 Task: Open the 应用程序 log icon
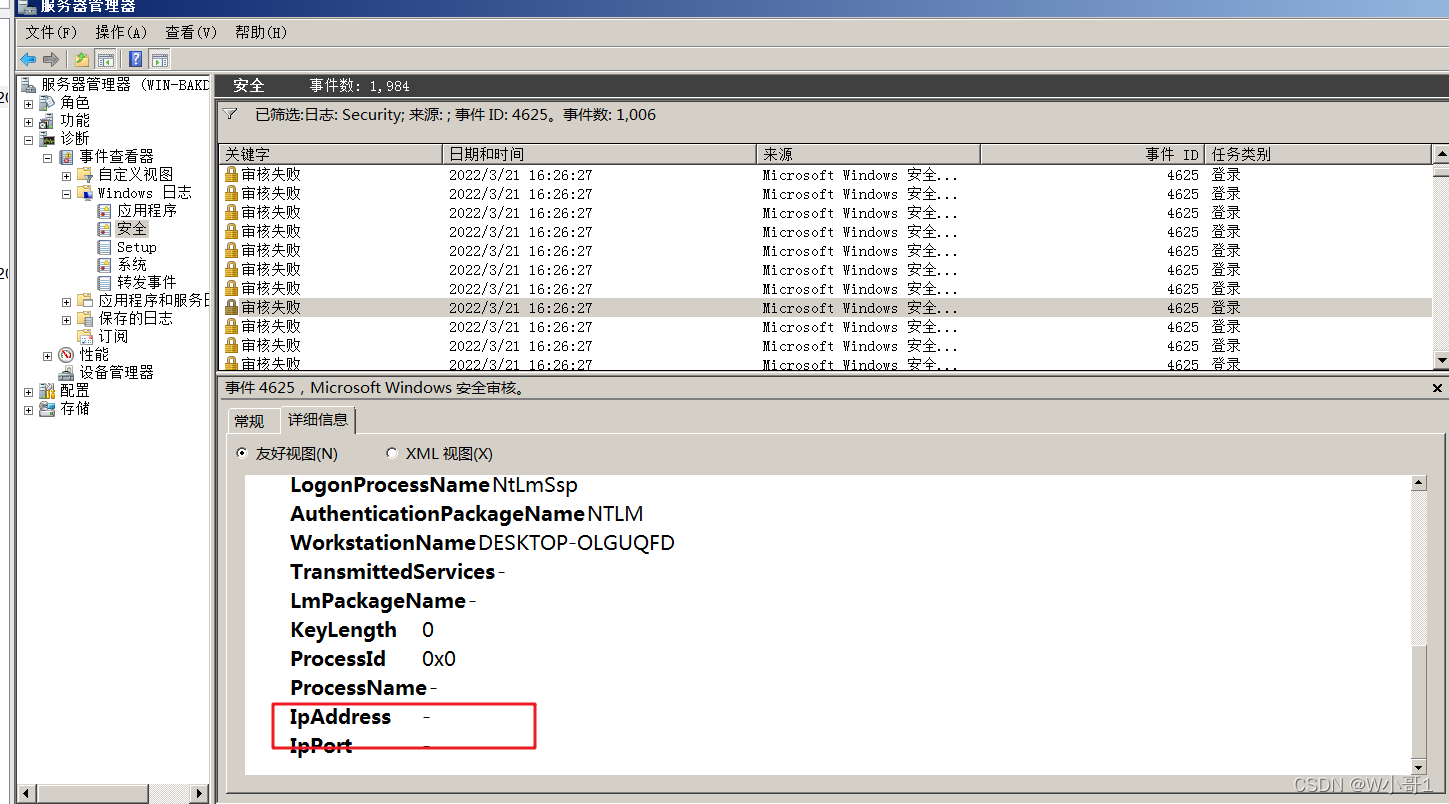[x=105, y=211]
